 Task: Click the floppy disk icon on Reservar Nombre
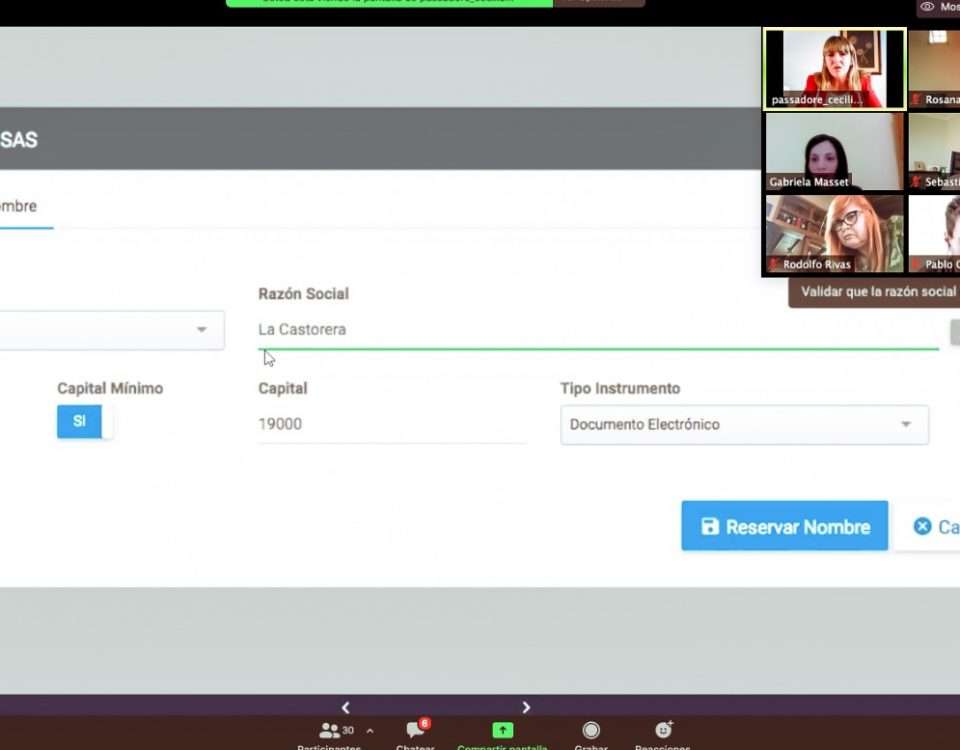[x=710, y=527]
